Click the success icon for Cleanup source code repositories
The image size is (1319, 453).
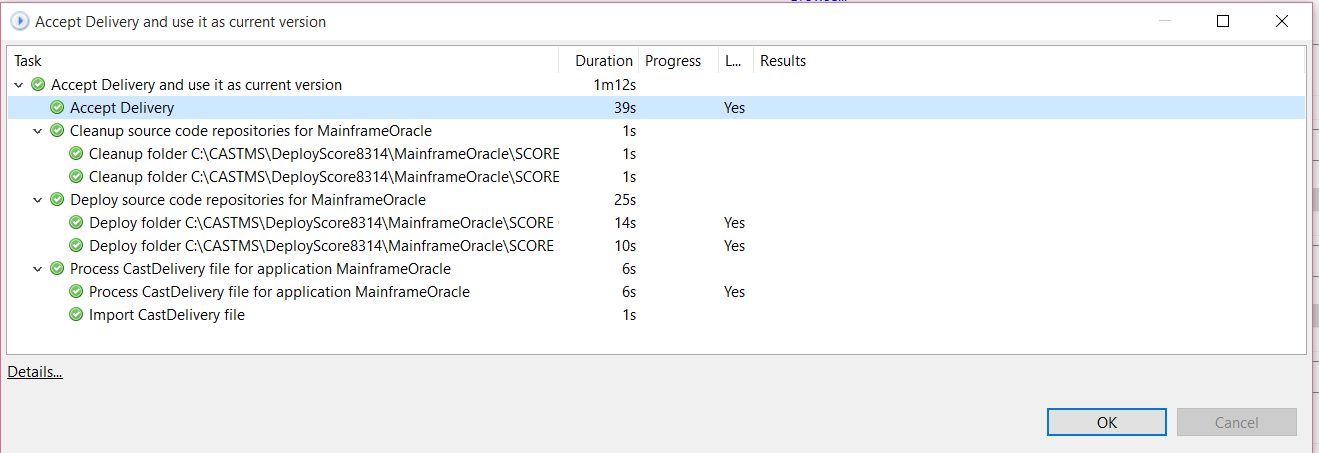(x=57, y=131)
